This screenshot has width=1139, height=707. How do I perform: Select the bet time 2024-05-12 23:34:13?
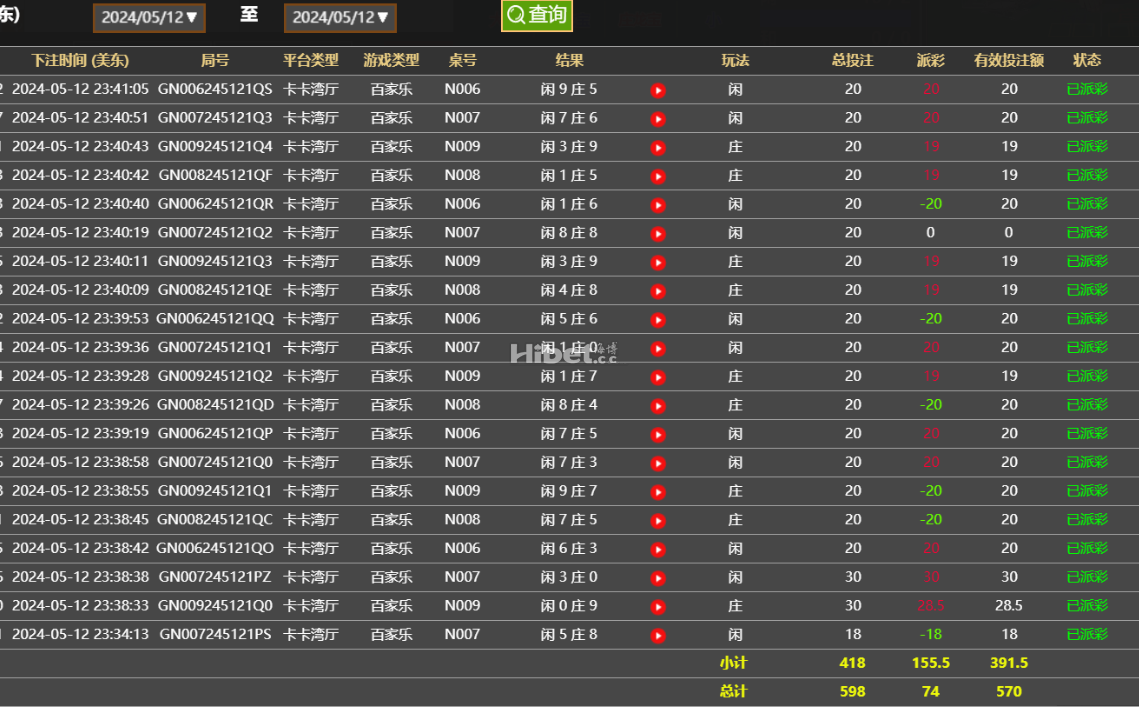[80, 634]
